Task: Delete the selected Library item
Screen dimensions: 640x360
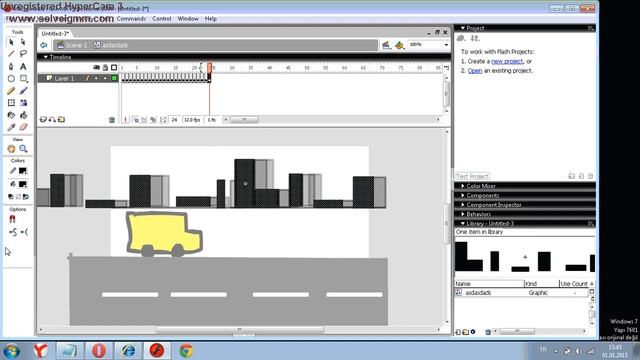Action: point(488,332)
